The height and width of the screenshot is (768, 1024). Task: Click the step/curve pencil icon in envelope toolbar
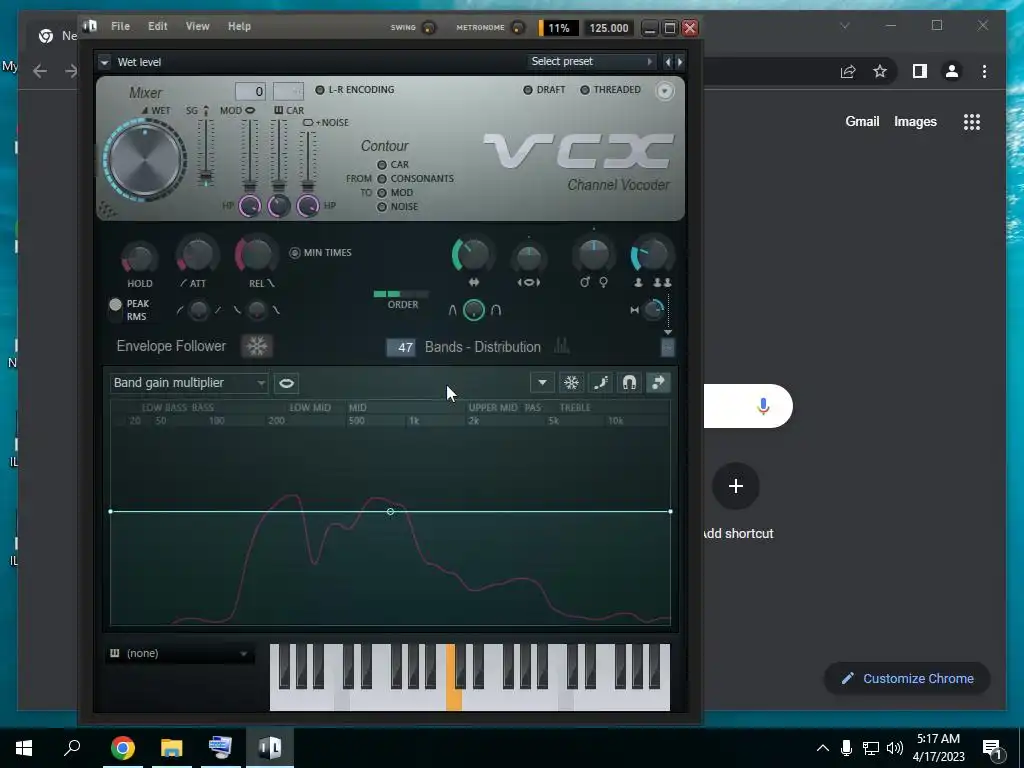click(x=600, y=383)
